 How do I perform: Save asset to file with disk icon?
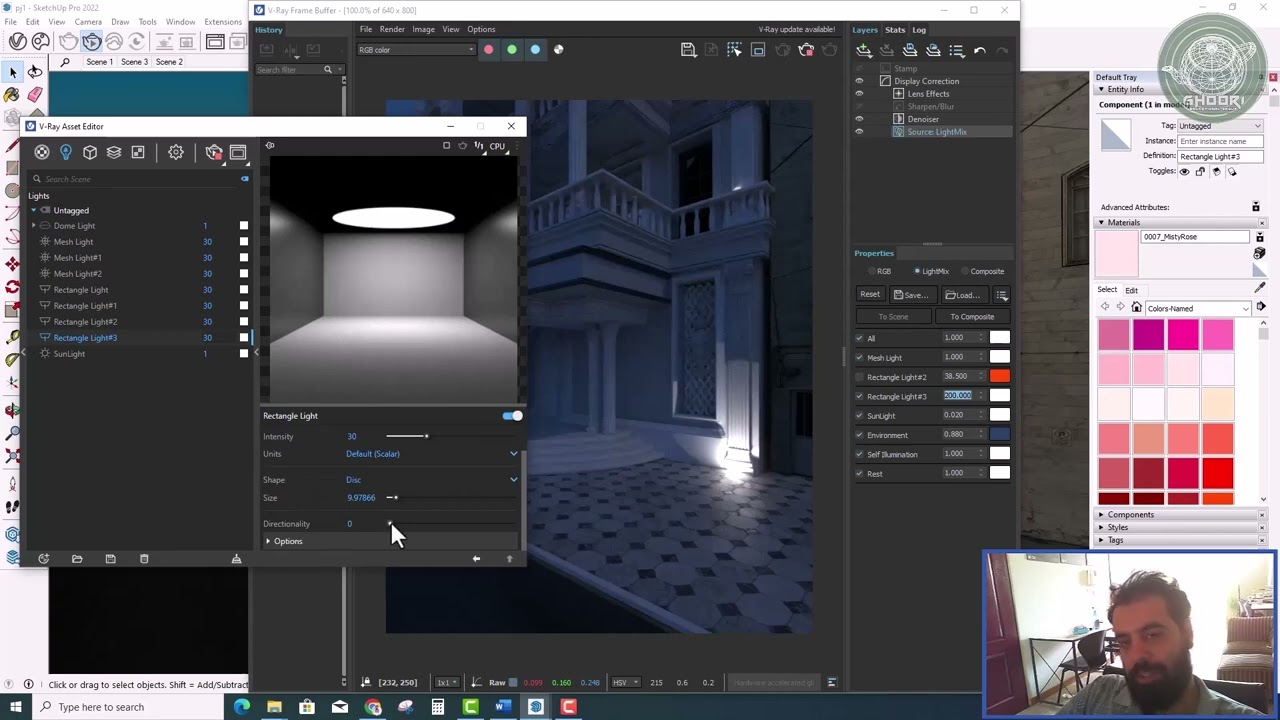point(110,559)
